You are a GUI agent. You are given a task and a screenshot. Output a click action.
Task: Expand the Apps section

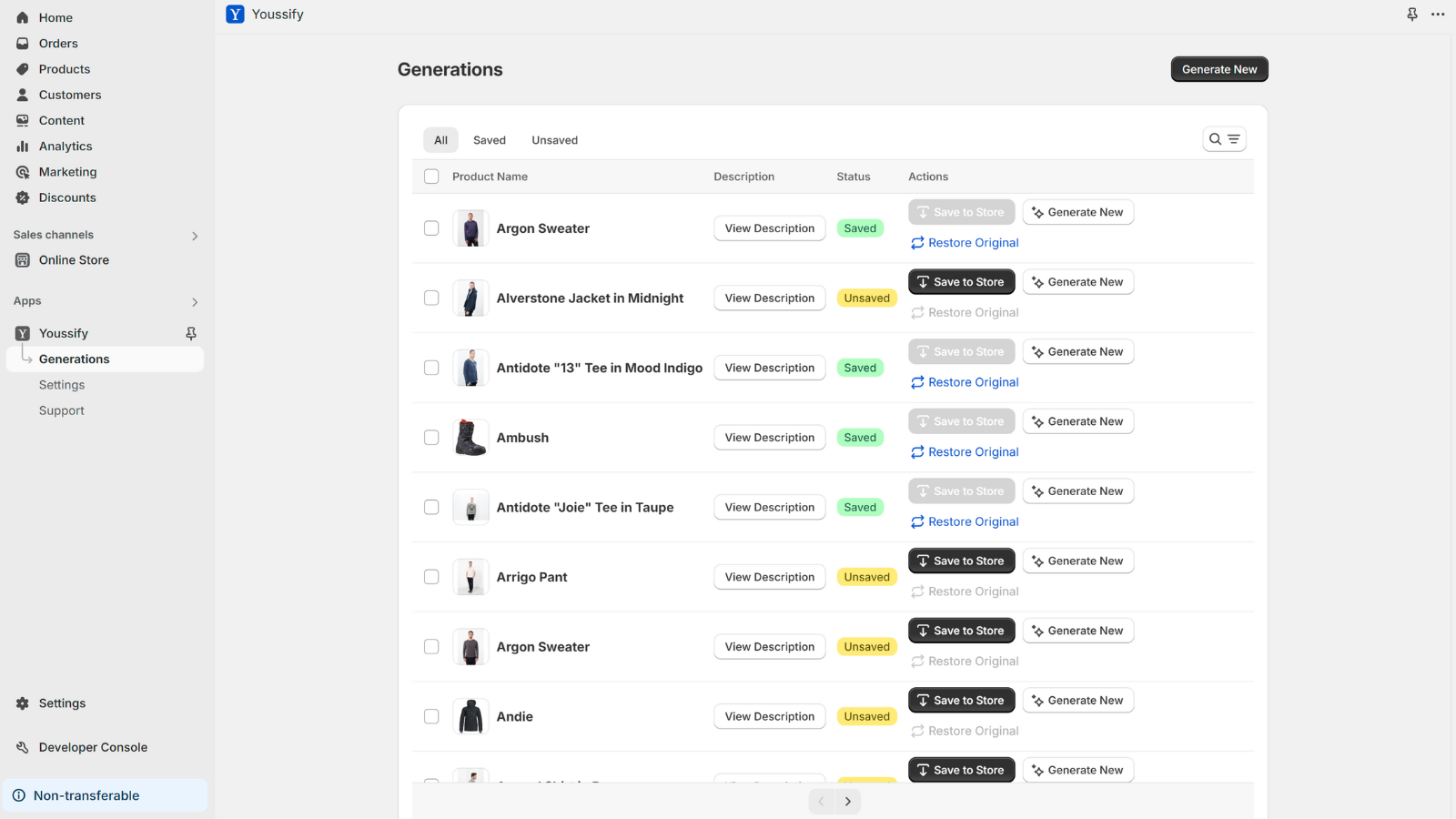coord(194,301)
